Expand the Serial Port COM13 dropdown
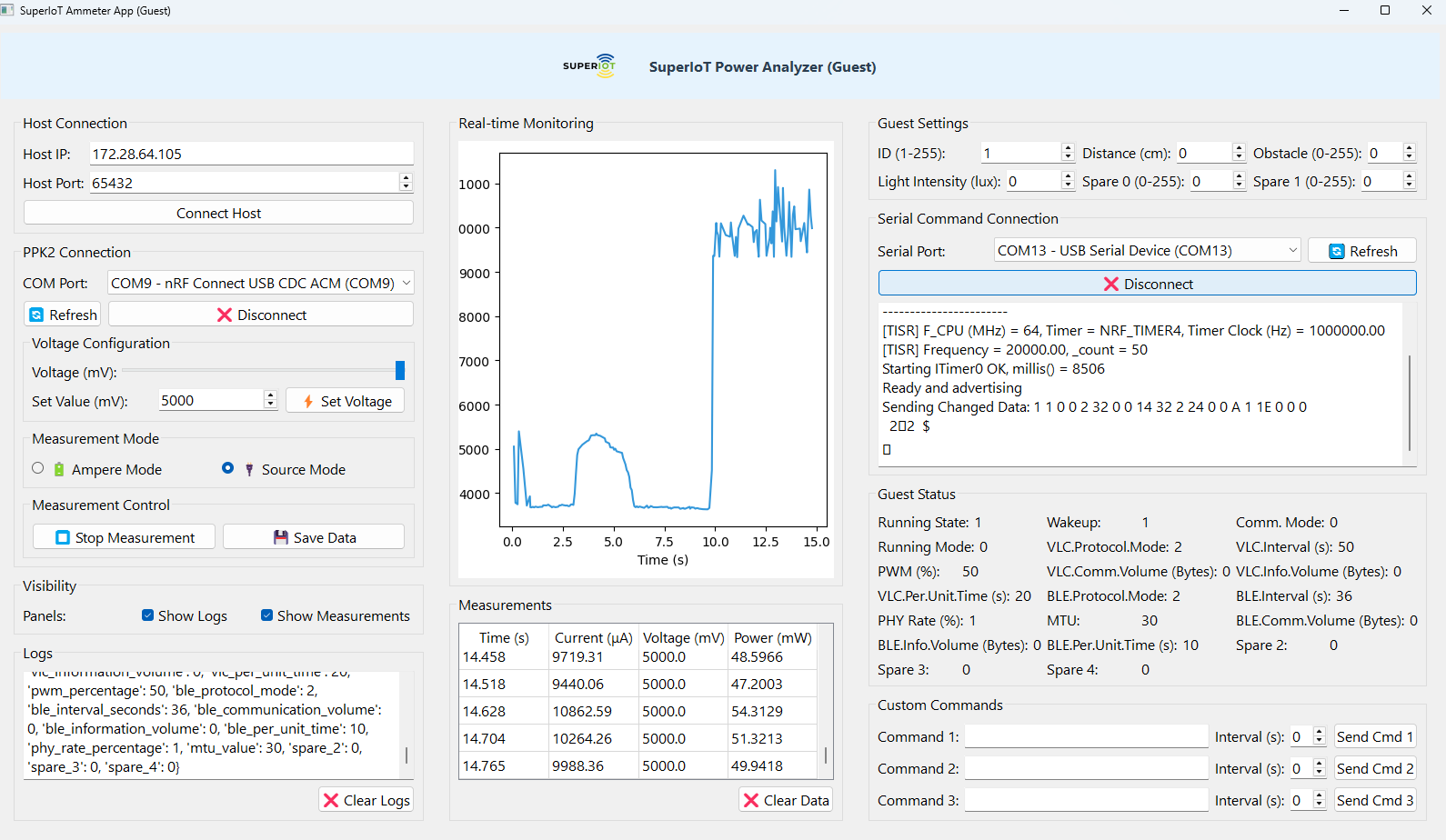The height and width of the screenshot is (840, 1446). pyautogui.click(x=1148, y=251)
